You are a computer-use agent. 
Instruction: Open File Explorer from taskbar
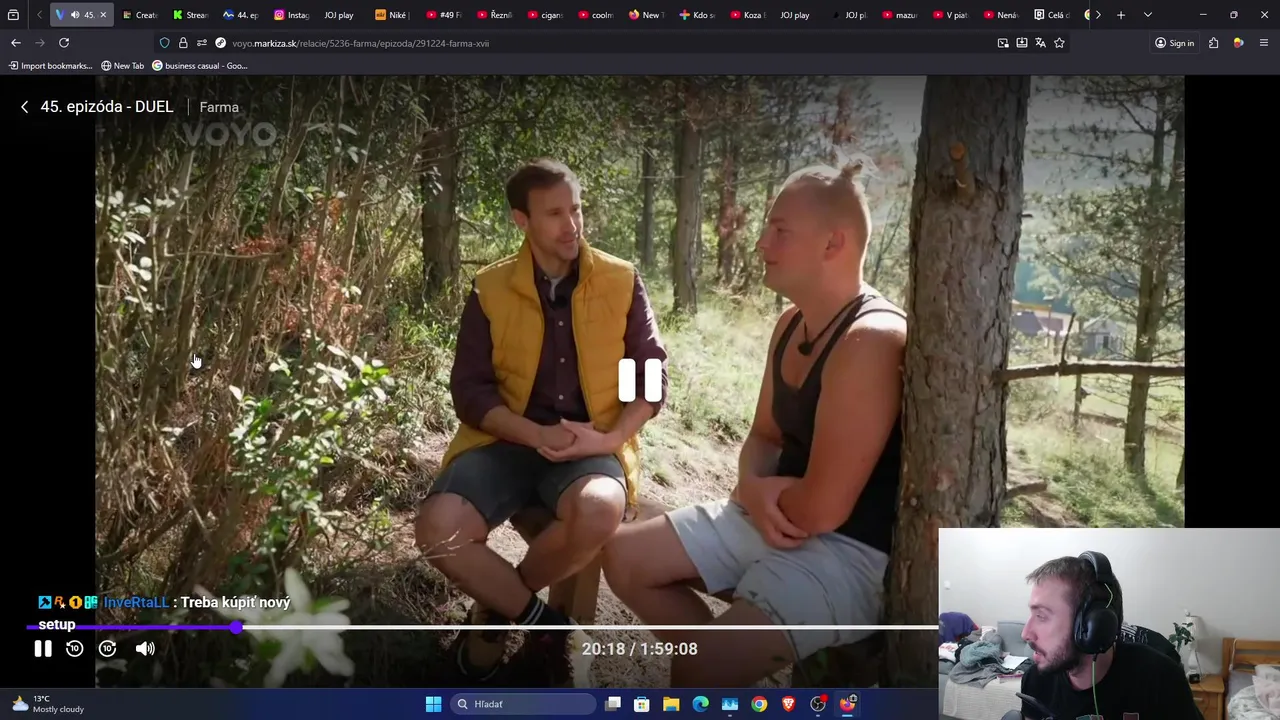tap(671, 704)
